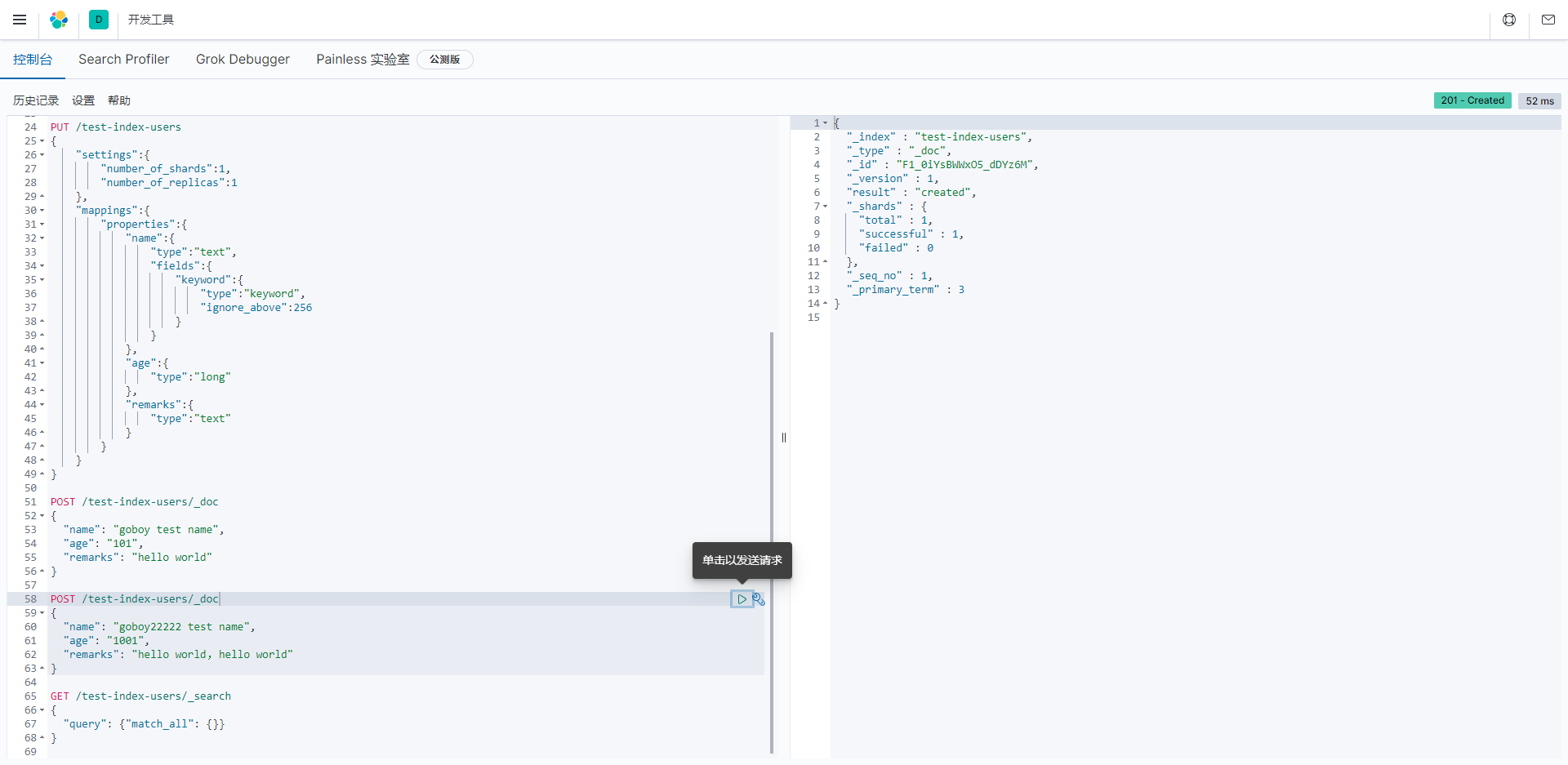This screenshot has width=1568, height=765.
Task: Fold the mappings block at line 30
Action: 42,211
